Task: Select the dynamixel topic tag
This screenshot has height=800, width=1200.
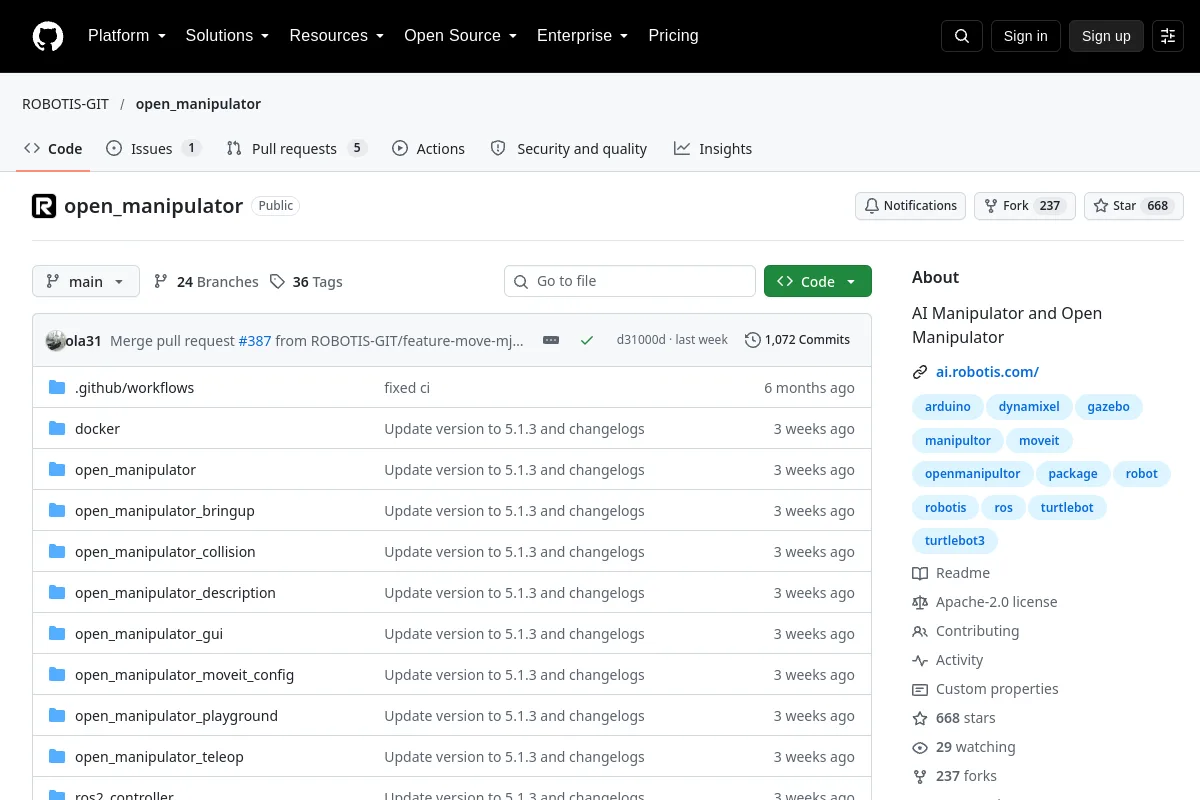Action: click(x=1029, y=407)
